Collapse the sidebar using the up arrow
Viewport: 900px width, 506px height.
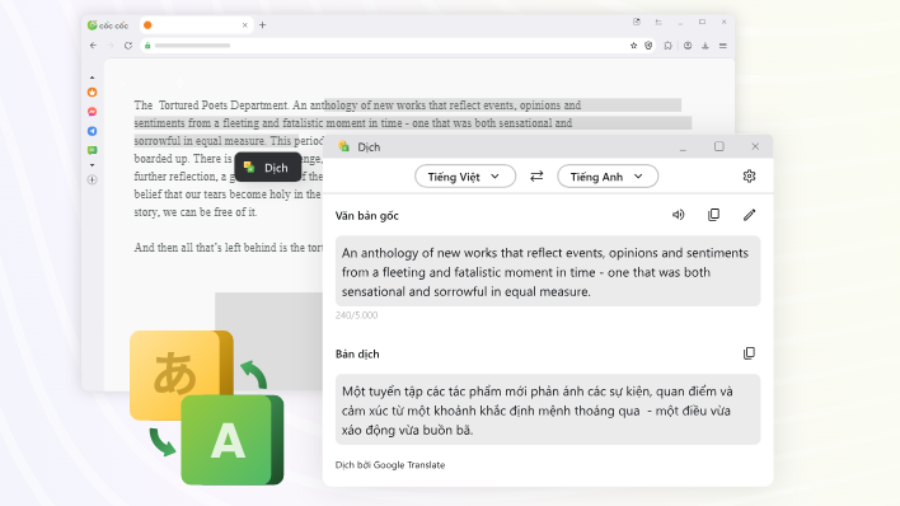tap(93, 77)
